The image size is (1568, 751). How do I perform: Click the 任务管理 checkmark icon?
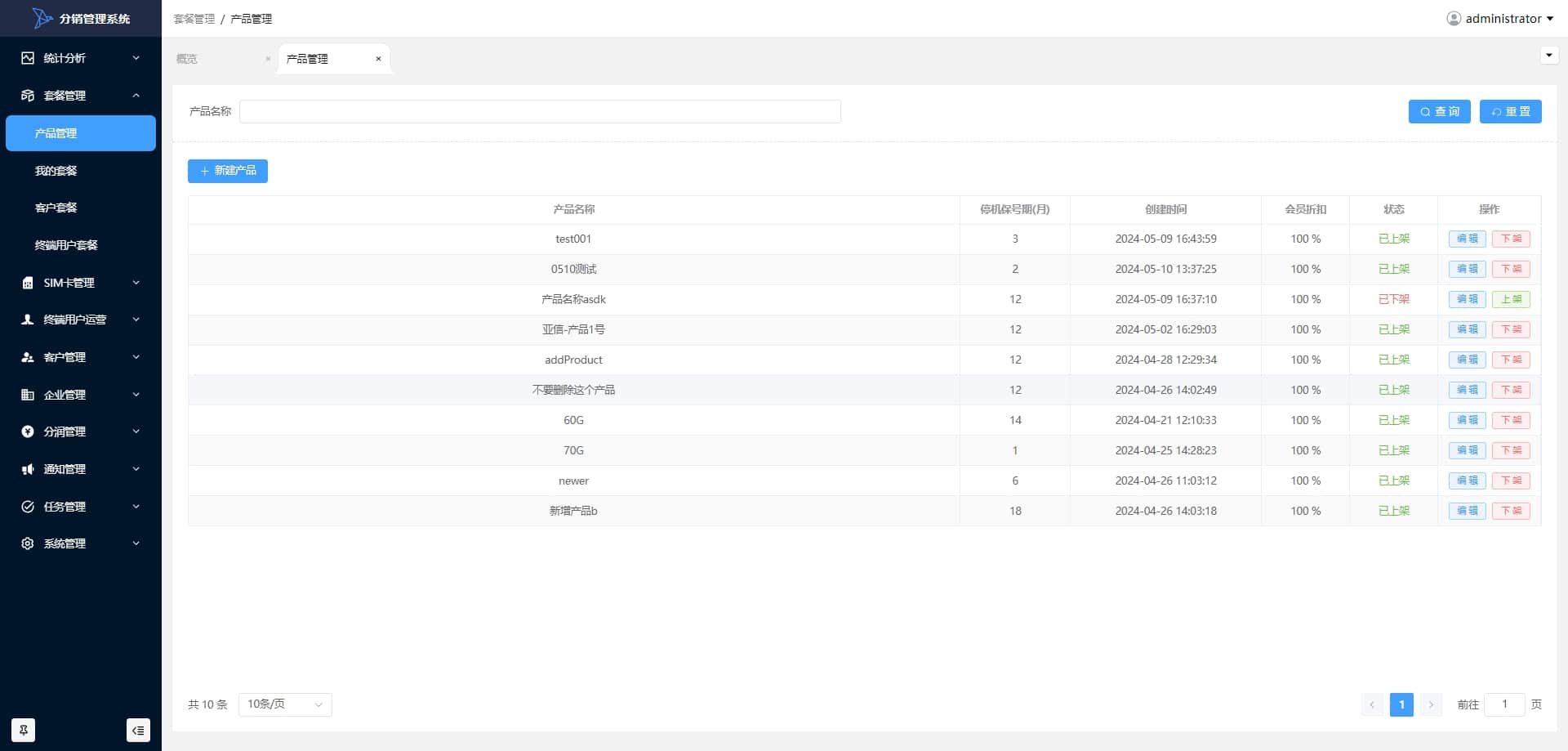tap(28, 507)
